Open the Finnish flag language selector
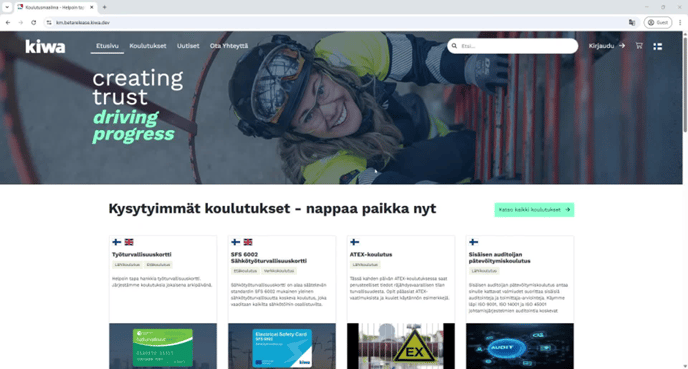 [x=657, y=46]
